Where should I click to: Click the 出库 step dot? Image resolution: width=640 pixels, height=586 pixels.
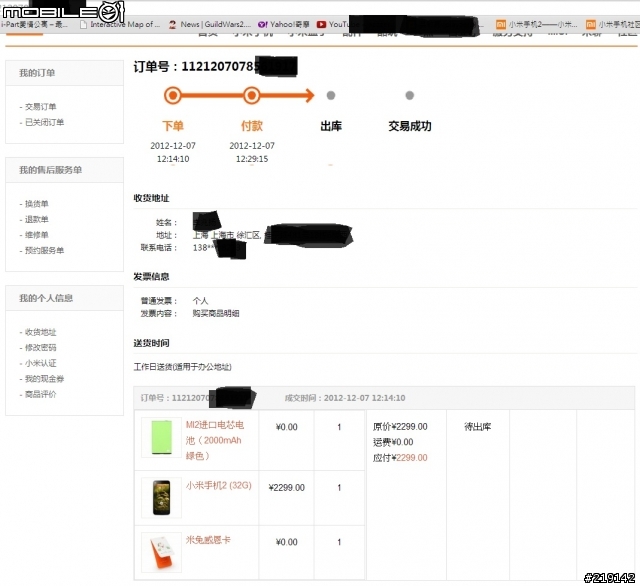point(331,95)
